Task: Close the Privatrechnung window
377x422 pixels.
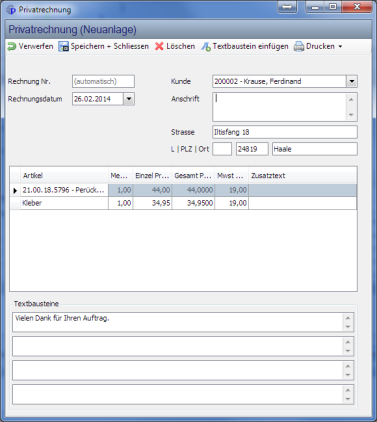Action: 356,7
